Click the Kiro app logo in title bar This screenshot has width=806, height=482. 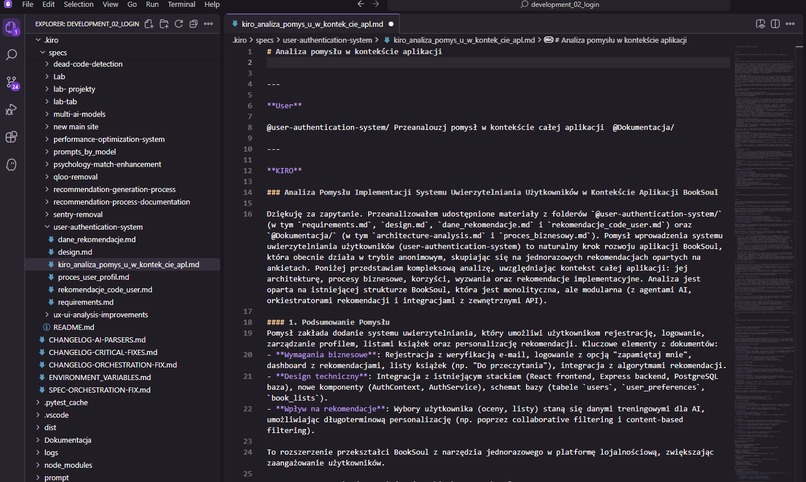[8, 4]
